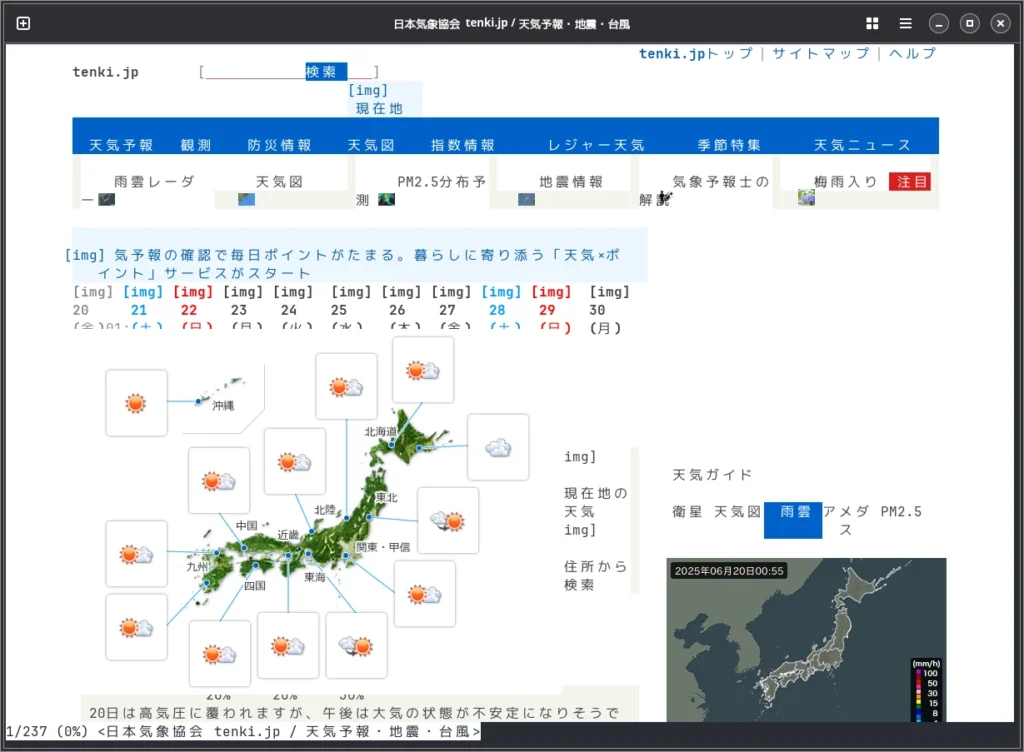Select 防災情報 in the navigation bar
1024x752 pixels.
tap(279, 145)
